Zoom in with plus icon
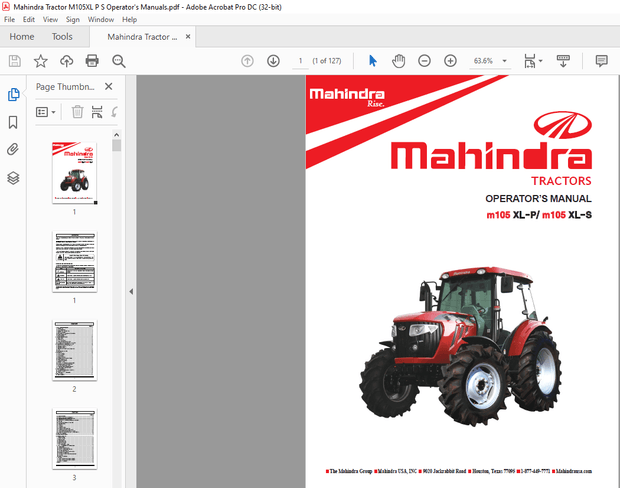Screen dimensions: 620x488 450,61
